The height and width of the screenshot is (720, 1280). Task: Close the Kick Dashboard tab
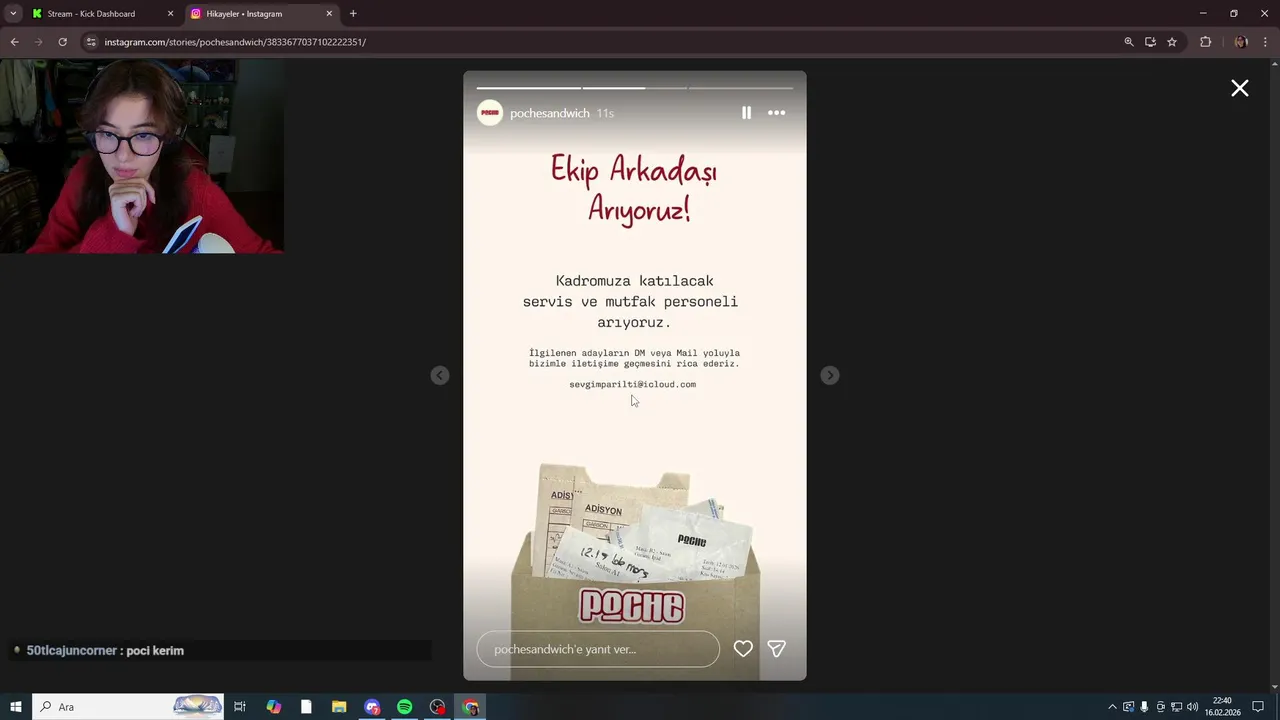tap(170, 14)
